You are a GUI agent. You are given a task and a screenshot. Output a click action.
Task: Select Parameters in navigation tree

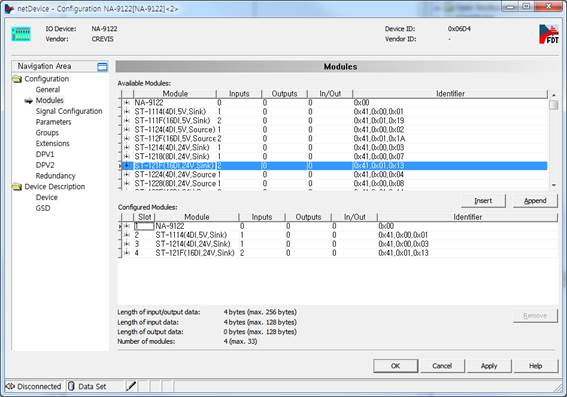[54, 122]
